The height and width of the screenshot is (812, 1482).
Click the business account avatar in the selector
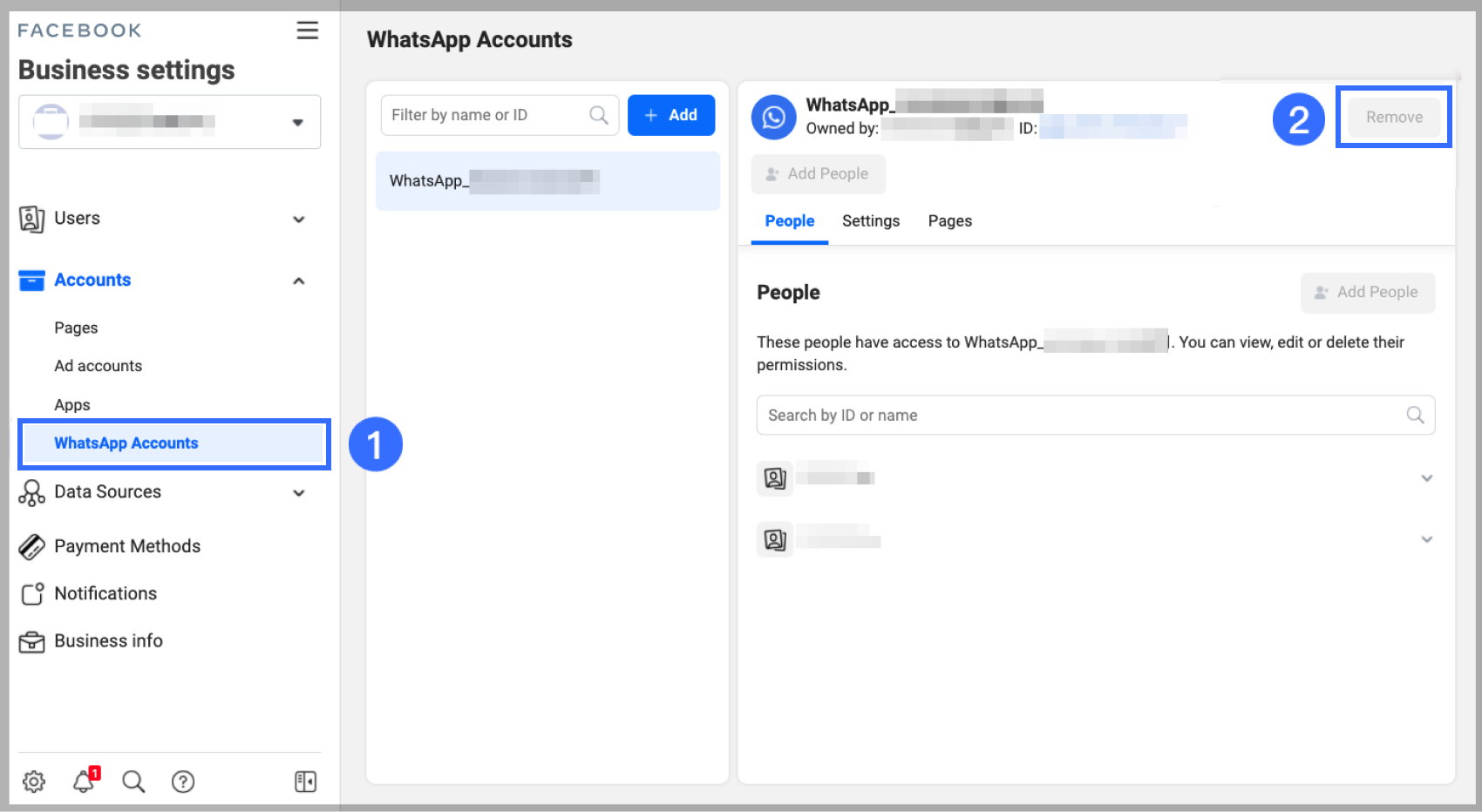[x=51, y=122]
